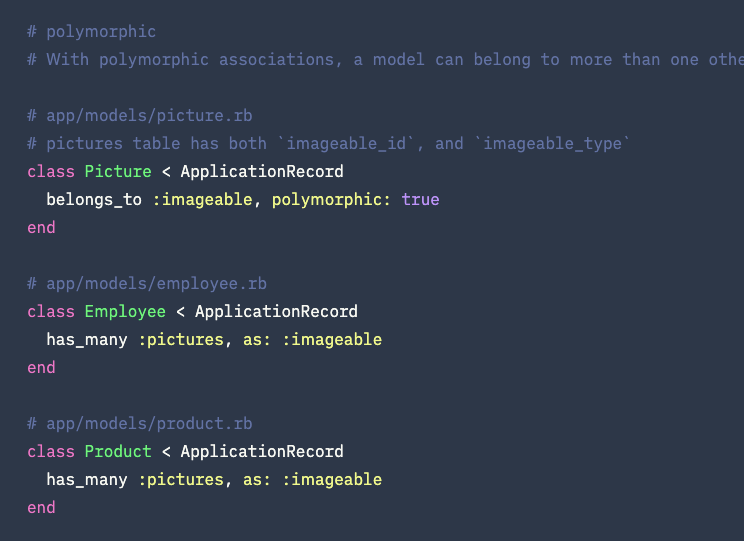Click the class name 'Product'
Viewport: 744px width, 541px height.
(118, 451)
